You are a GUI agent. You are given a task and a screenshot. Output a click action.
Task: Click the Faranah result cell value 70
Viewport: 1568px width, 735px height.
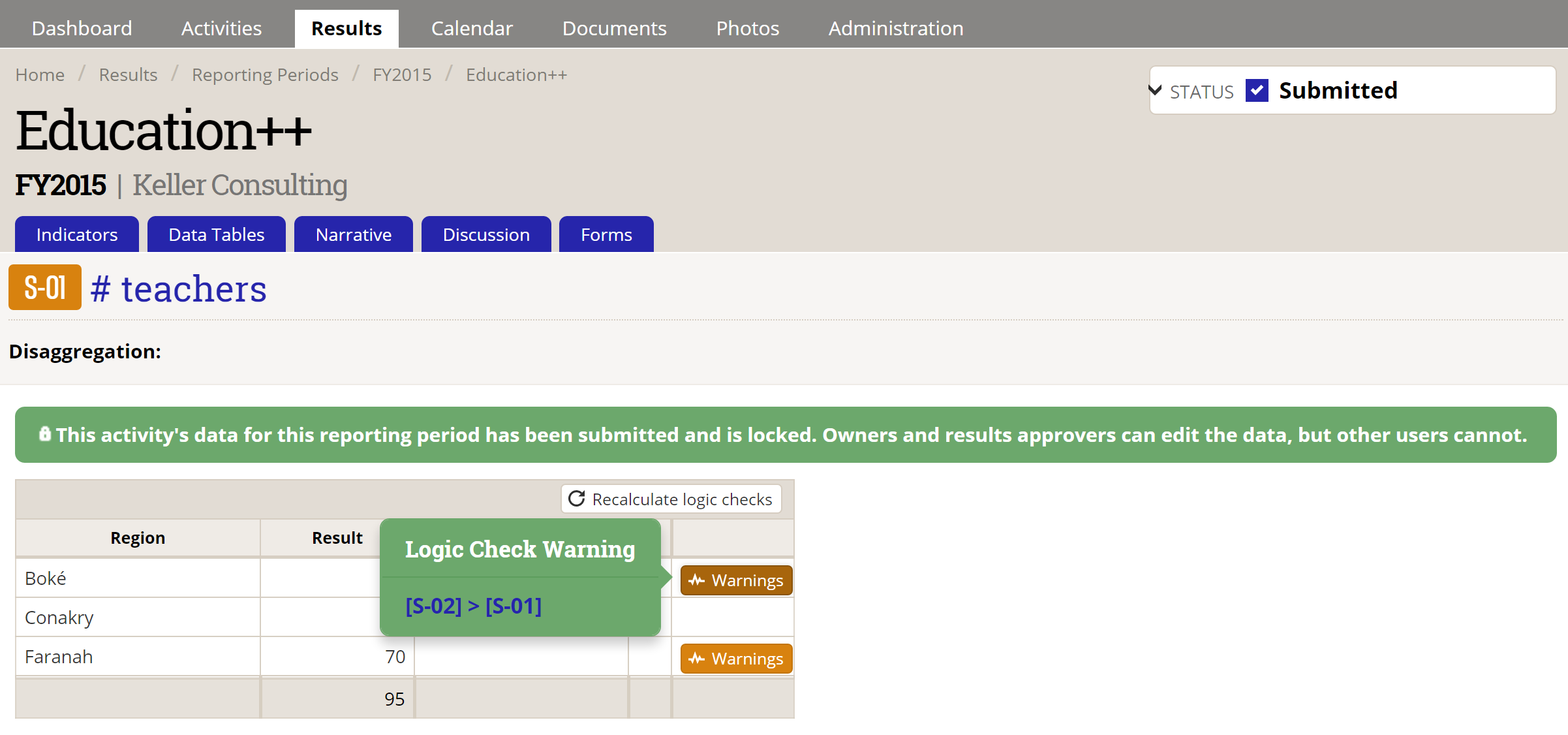[394, 657]
